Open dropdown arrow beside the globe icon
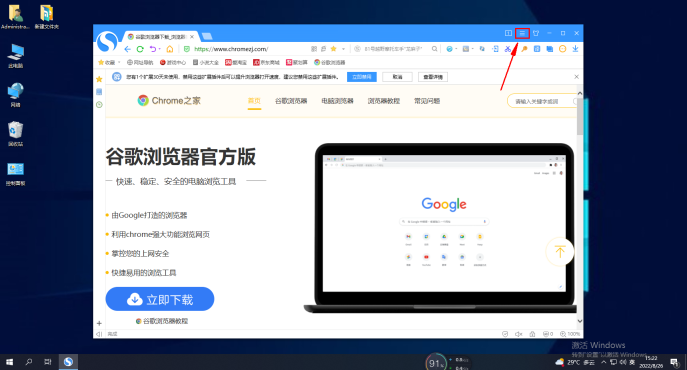 click(x=456, y=49)
